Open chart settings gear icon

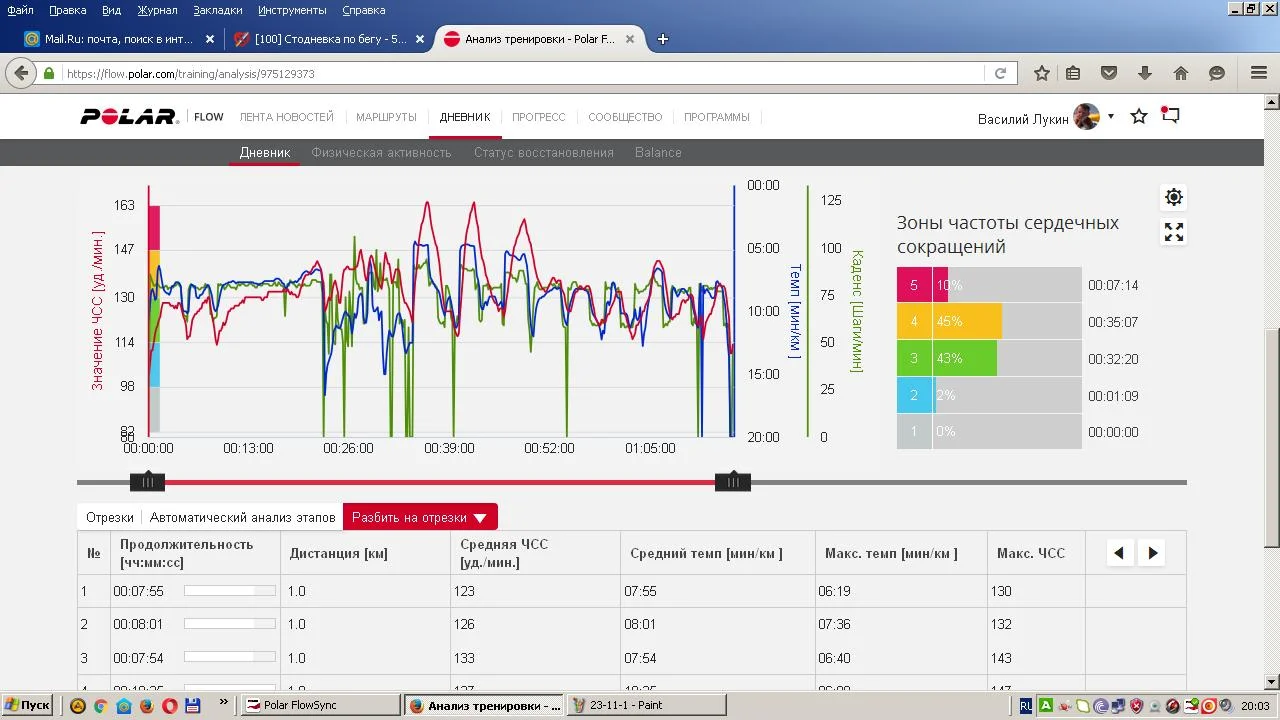[x=1174, y=197]
